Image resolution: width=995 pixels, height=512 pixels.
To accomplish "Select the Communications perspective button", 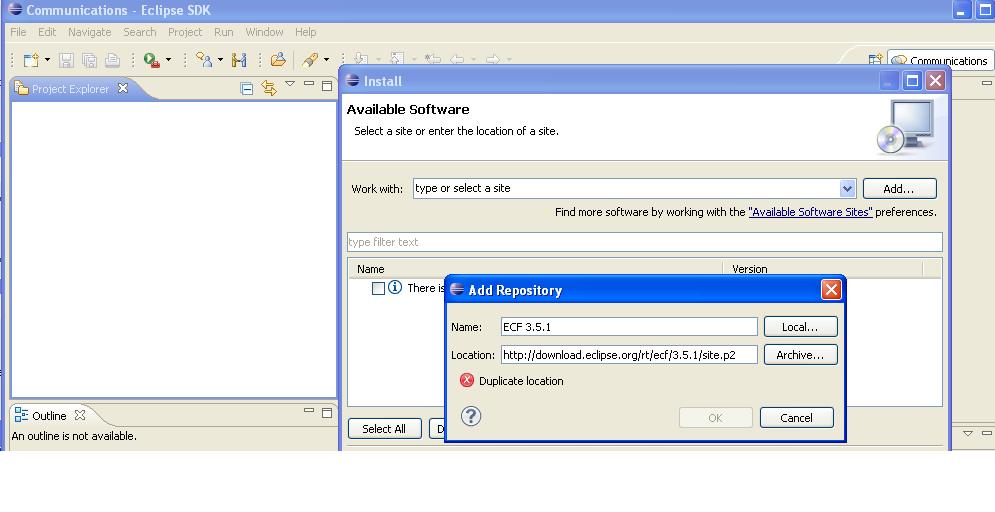I will [x=940, y=61].
